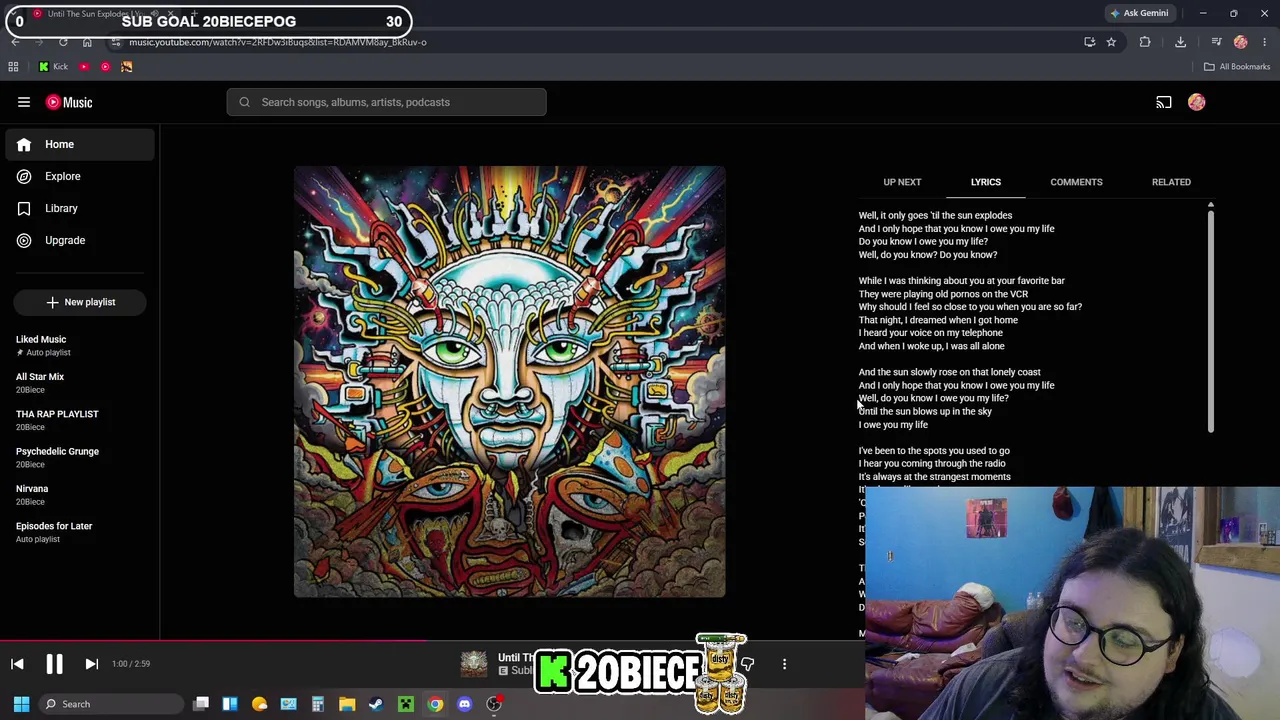Open OBS Studio from the taskbar
The image size is (1280, 720).
494,704
